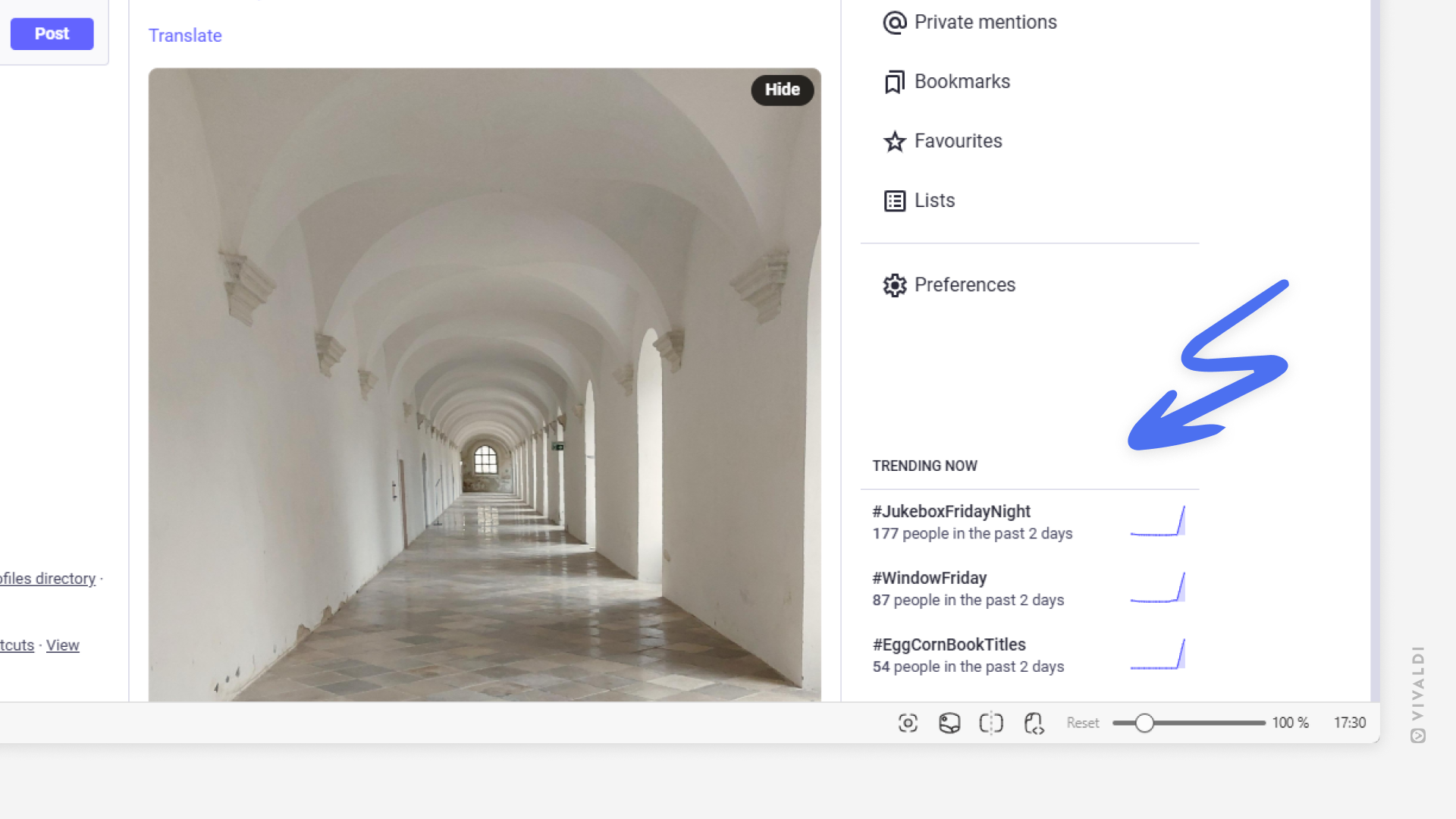The height and width of the screenshot is (819, 1456).
Task: Click the Favourites star icon
Action: pyautogui.click(x=893, y=141)
